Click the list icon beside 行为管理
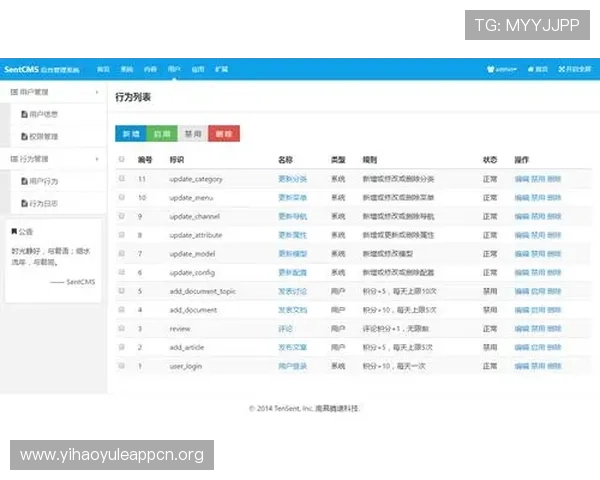The image size is (600, 480). pyautogui.click(x=14, y=159)
